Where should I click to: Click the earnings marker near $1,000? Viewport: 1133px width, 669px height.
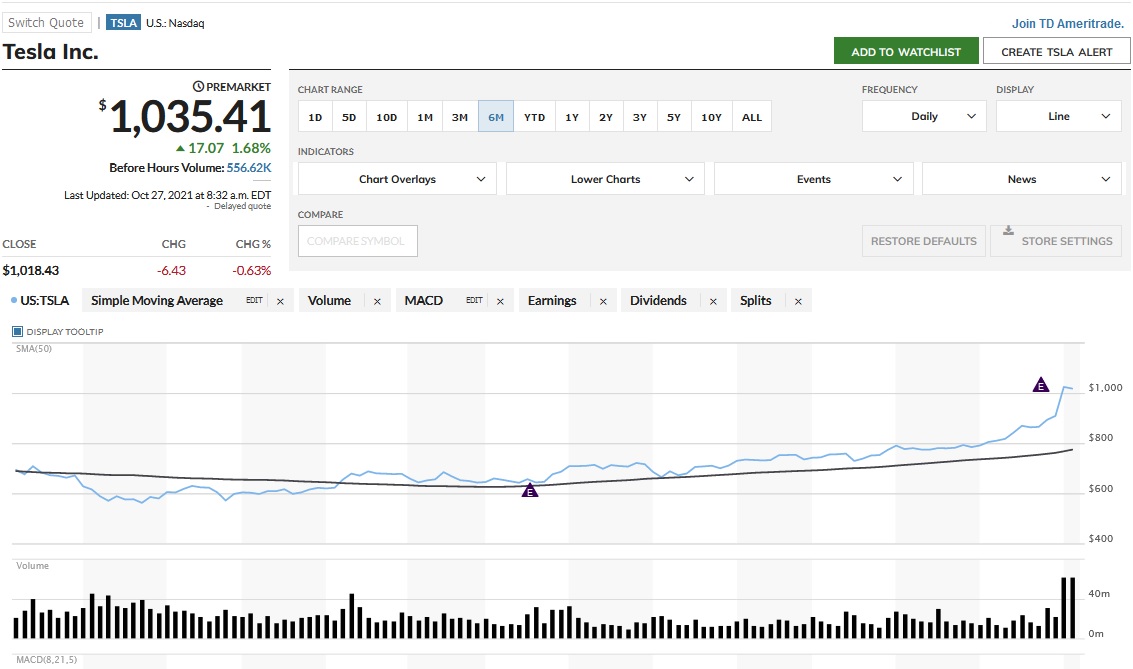click(x=1040, y=385)
